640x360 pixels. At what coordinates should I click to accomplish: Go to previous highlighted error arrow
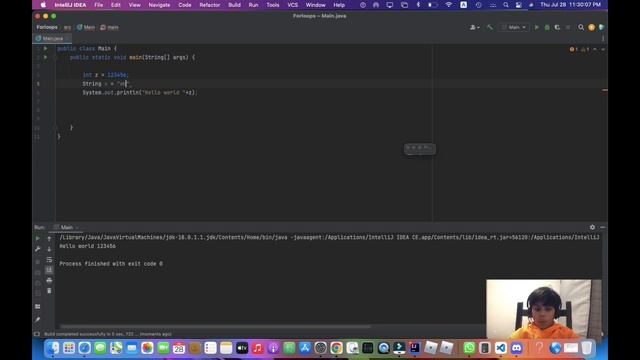pos(595,49)
